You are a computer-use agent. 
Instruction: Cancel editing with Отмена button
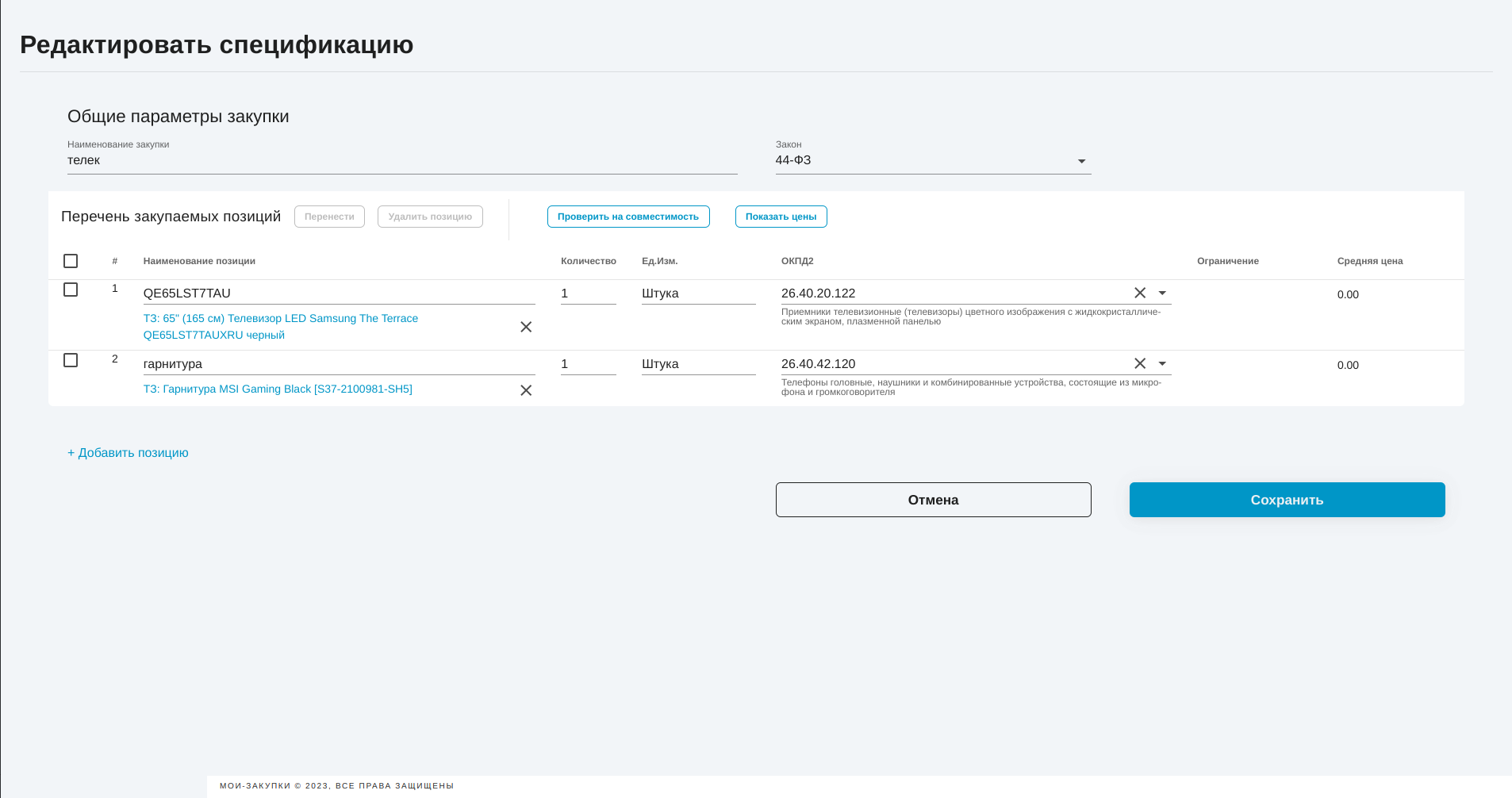point(933,500)
